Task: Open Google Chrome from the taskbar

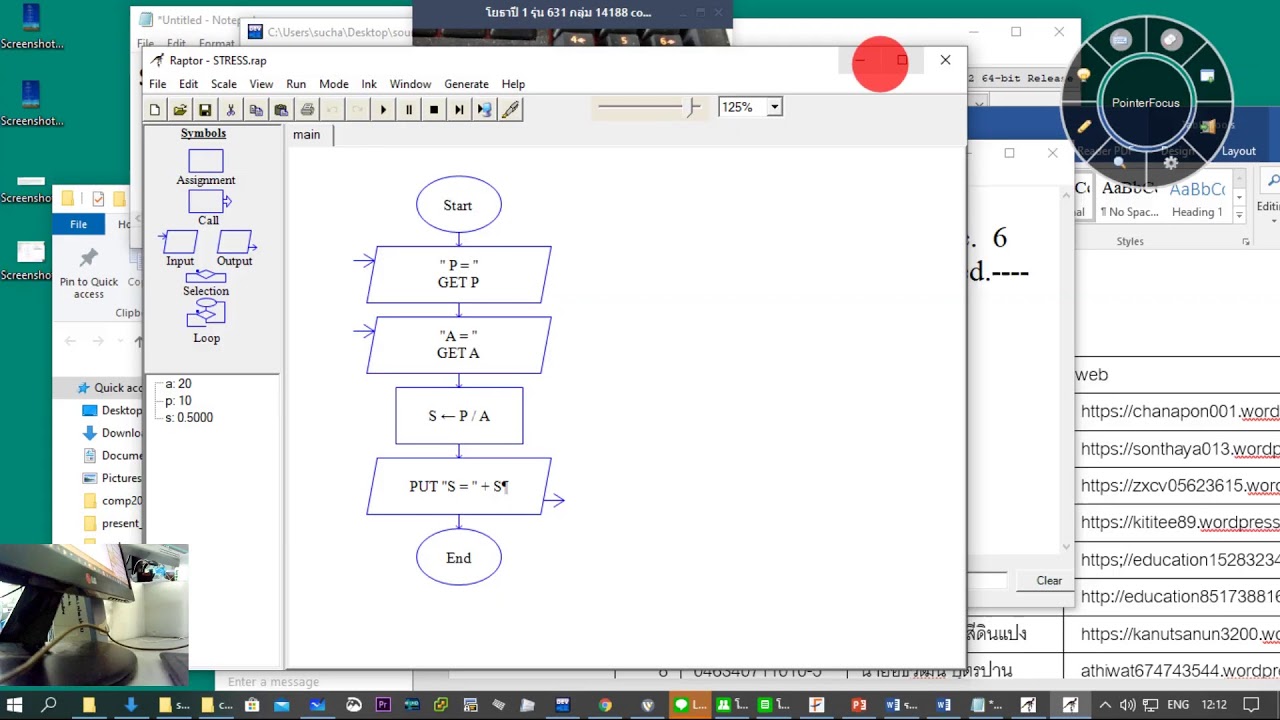Action: (606, 705)
